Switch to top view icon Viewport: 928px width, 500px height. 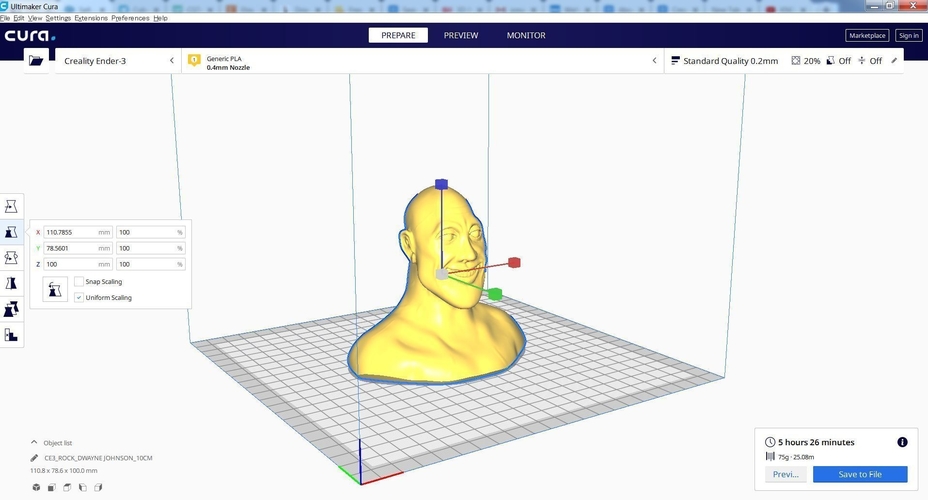(x=67, y=488)
